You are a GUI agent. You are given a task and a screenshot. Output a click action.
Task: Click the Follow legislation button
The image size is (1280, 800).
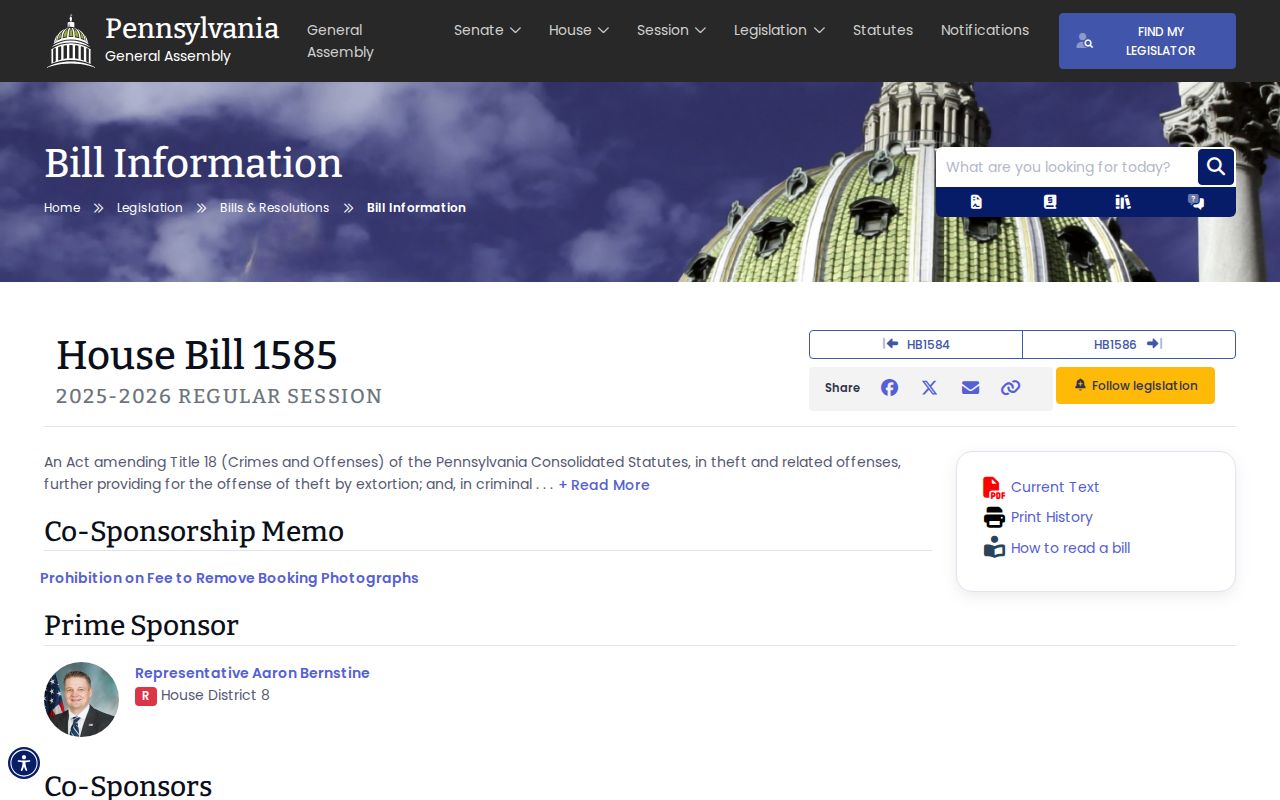(1135, 386)
